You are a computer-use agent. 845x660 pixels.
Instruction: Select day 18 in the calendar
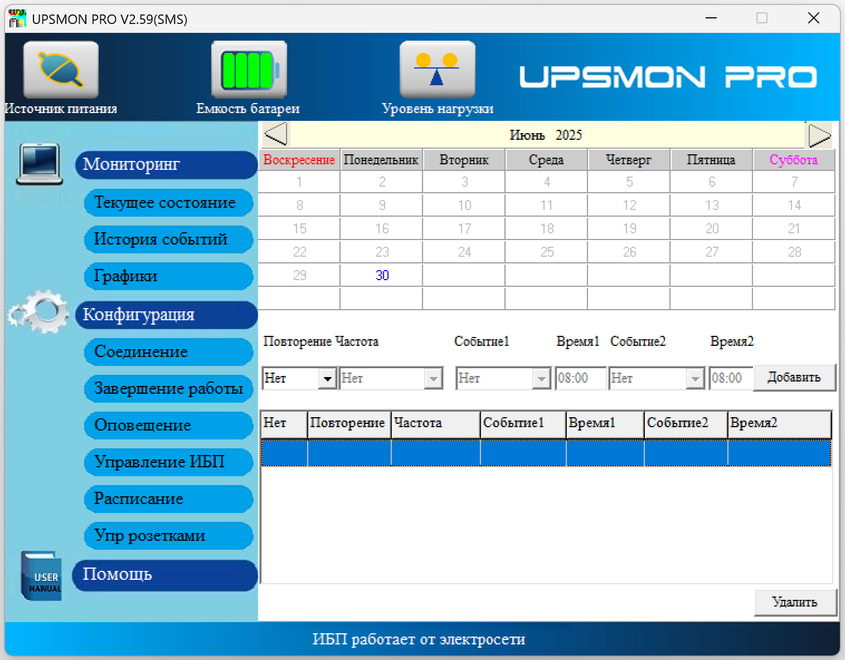[547, 228]
